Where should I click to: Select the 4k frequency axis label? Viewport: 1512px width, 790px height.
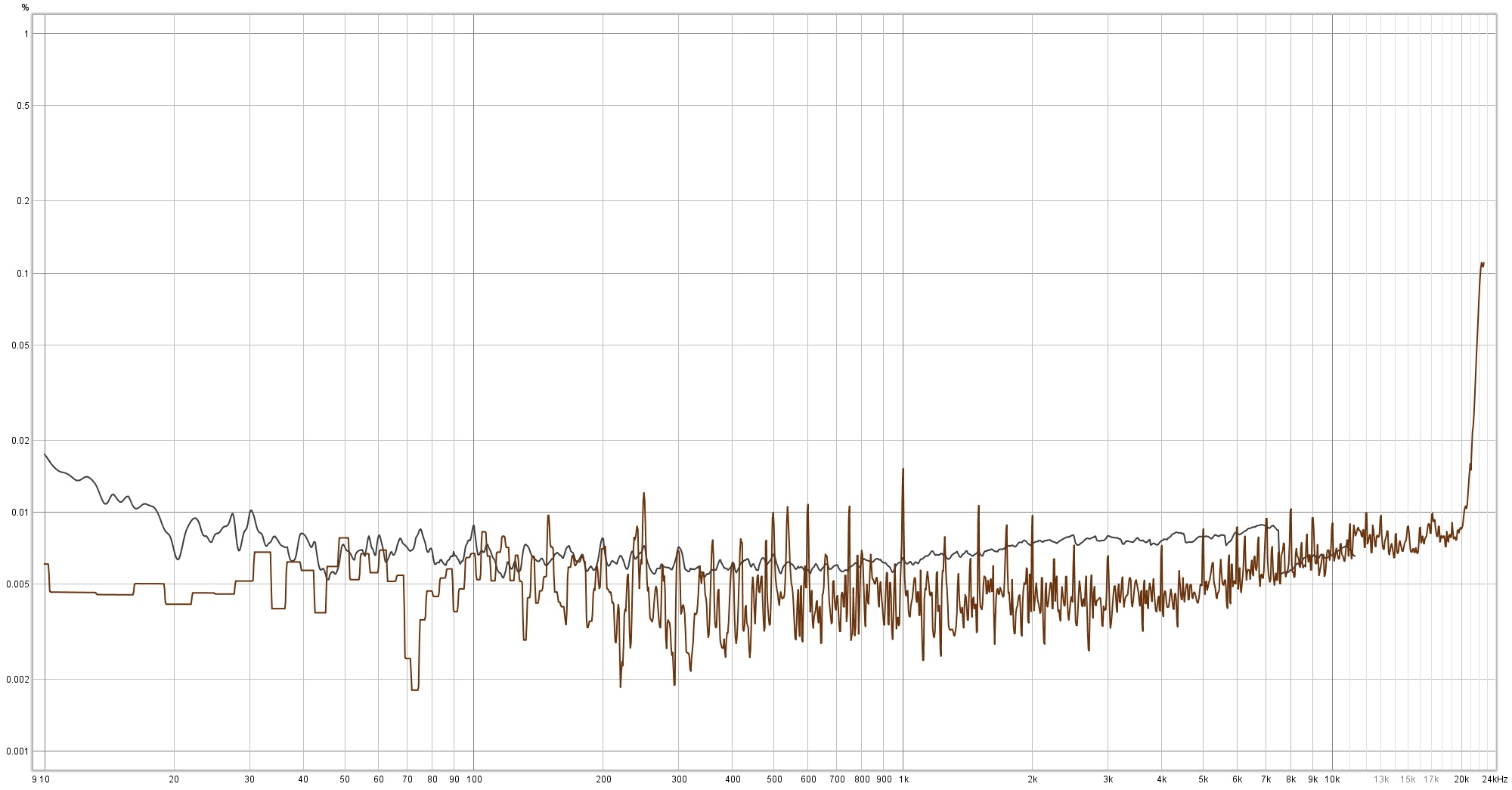coord(1162,779)
